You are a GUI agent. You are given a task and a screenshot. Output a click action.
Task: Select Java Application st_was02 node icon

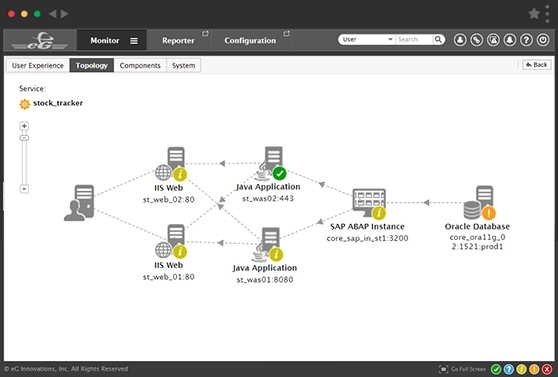point(271,163)
